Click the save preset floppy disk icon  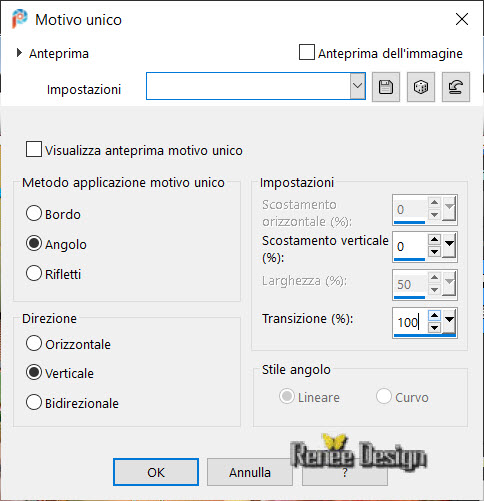[x=386, y=87]
